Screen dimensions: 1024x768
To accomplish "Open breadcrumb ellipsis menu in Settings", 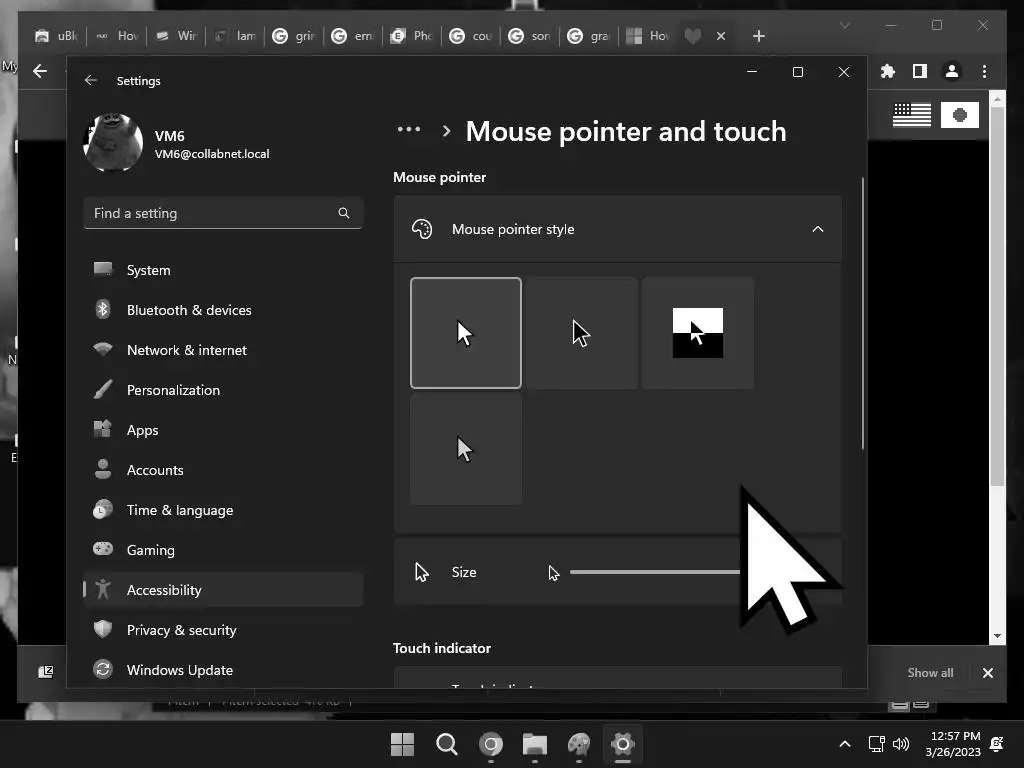I will (409, 129).
